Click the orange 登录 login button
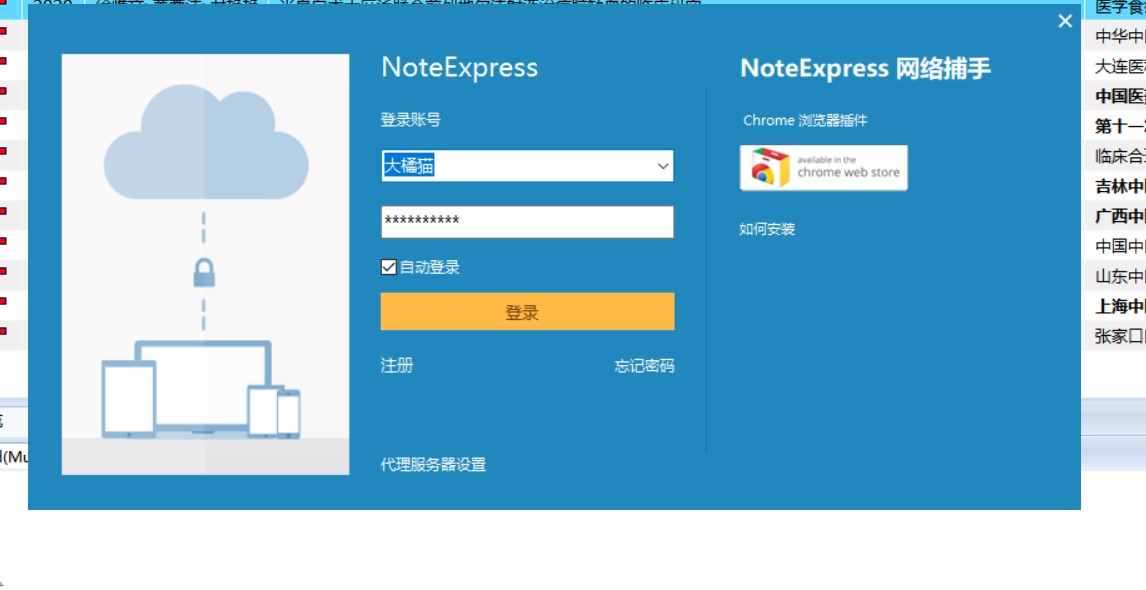The image size is (1146, 590). (x=527, y=312)
